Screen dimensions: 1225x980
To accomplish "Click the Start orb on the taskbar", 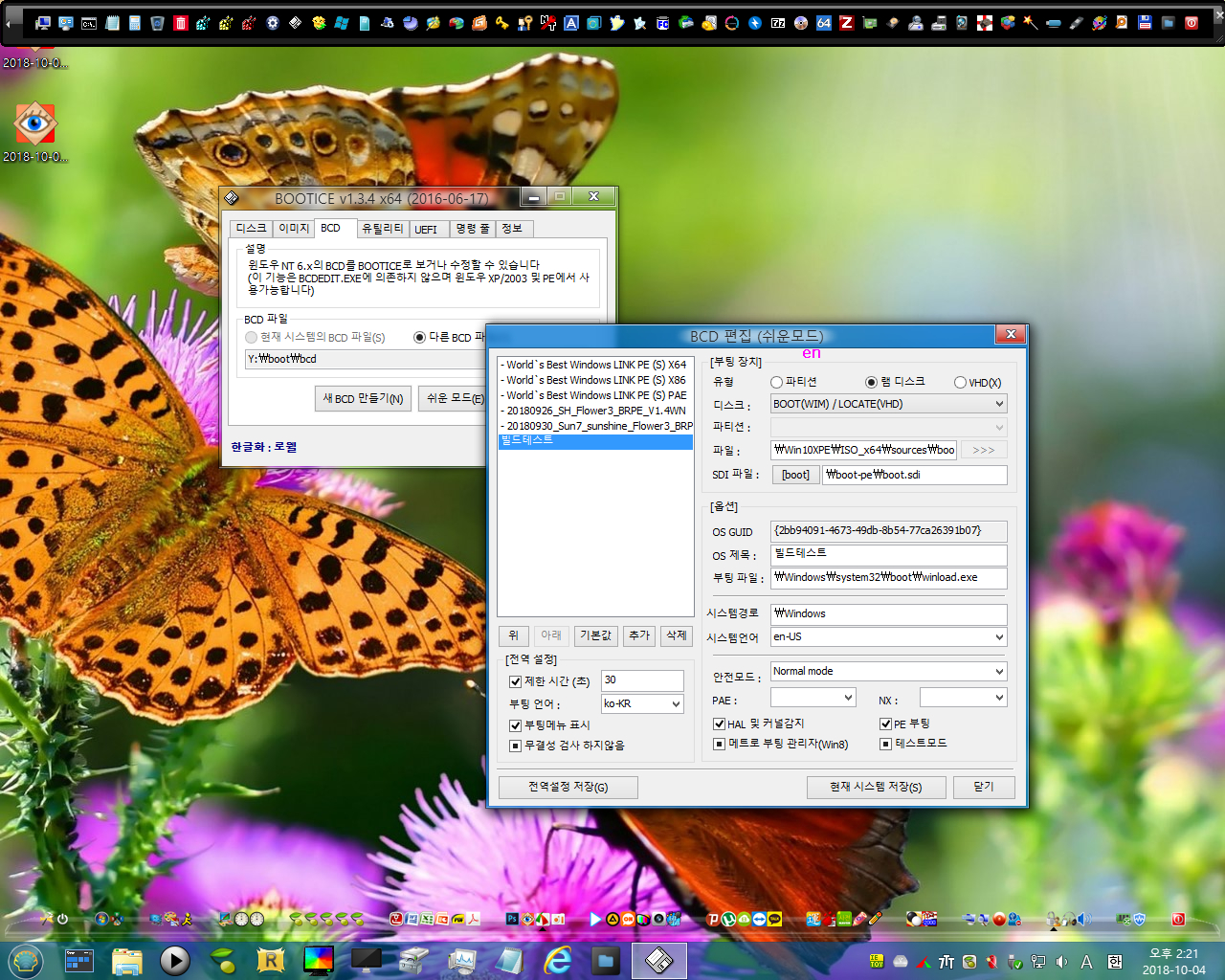I will pyautogui.click(x=26, y=960).
